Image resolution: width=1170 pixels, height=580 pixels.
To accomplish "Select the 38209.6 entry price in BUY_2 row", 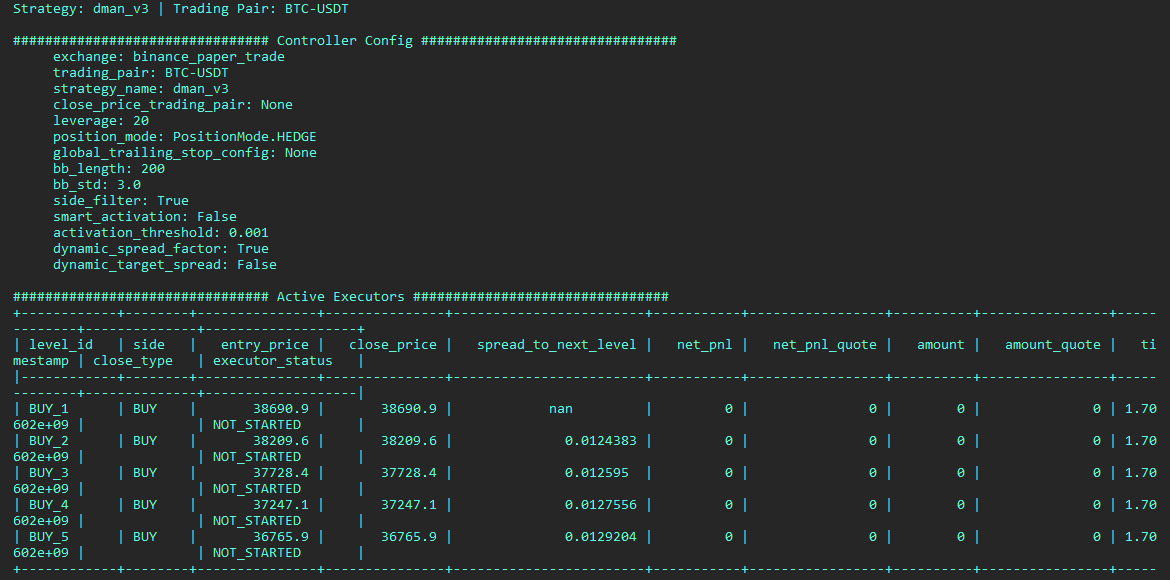I will coord(280,441).
